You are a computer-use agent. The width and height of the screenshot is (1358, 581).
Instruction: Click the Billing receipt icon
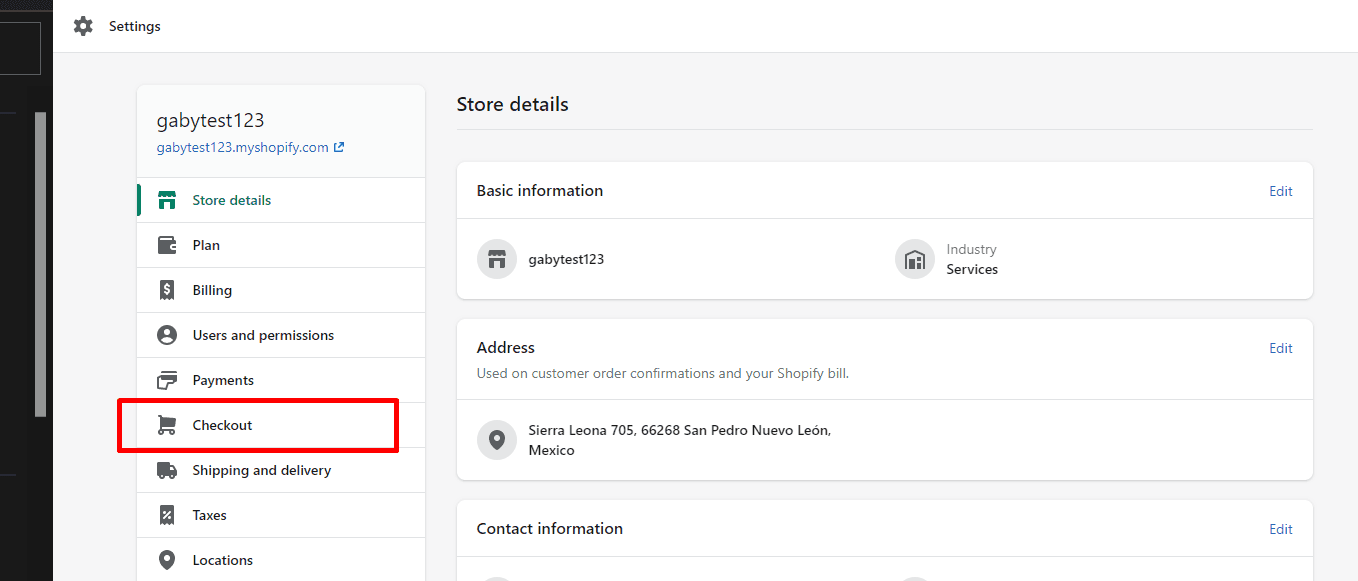tap(167, 290)
